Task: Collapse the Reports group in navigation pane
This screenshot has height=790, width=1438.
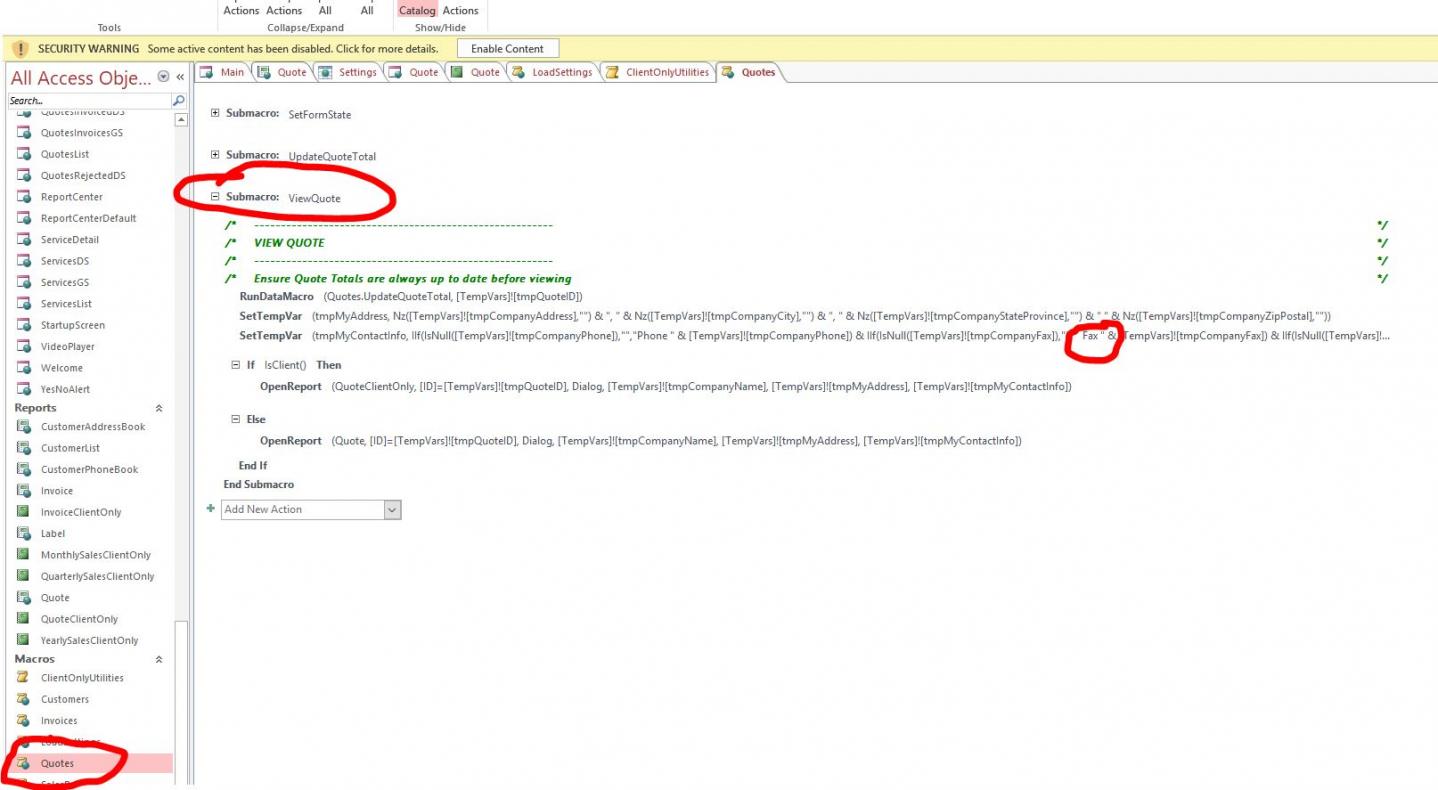Action: (x=158, y=408)
